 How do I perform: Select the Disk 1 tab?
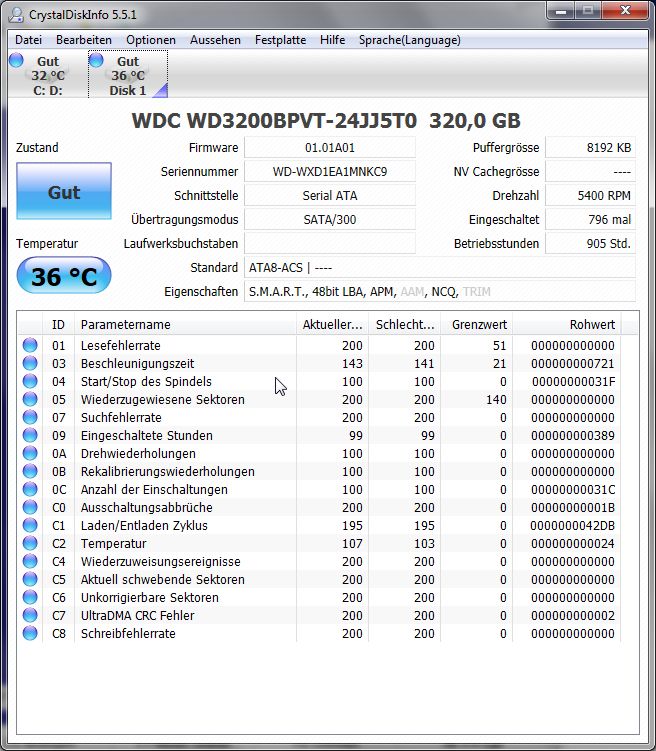[x=128, y=75]
